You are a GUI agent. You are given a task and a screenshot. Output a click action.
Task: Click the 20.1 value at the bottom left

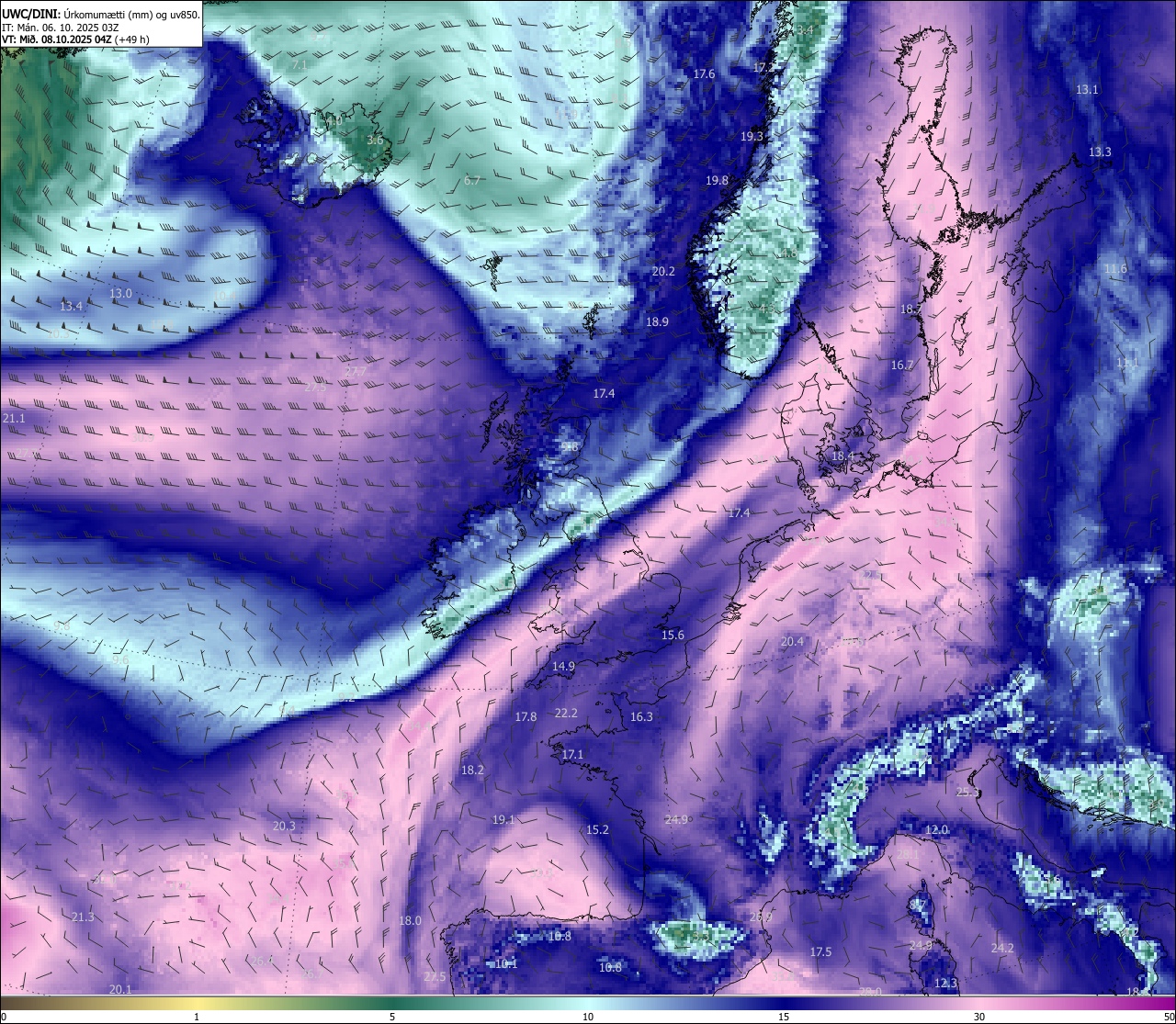point(120,989)
